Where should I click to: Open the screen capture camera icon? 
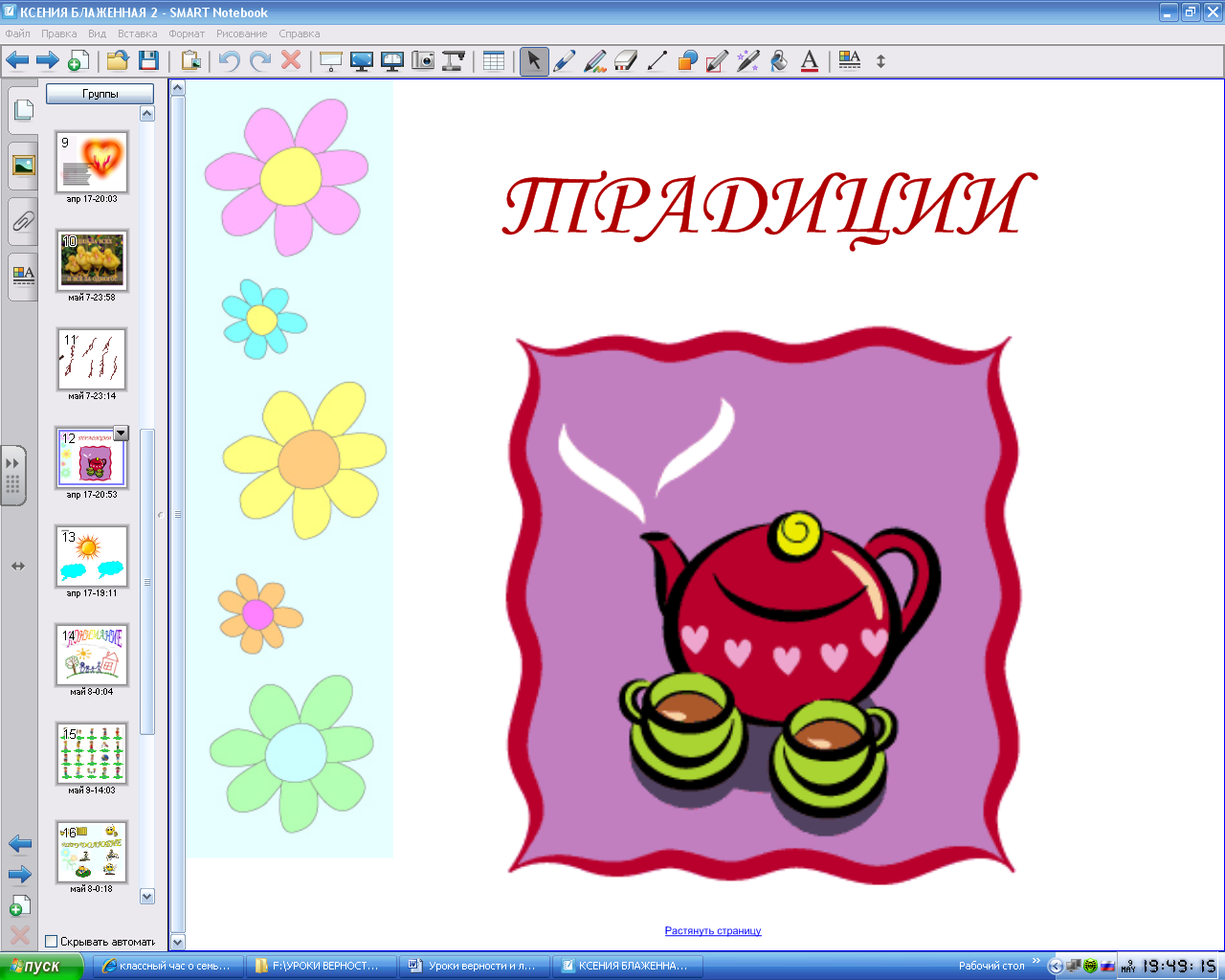coord(423,60)
